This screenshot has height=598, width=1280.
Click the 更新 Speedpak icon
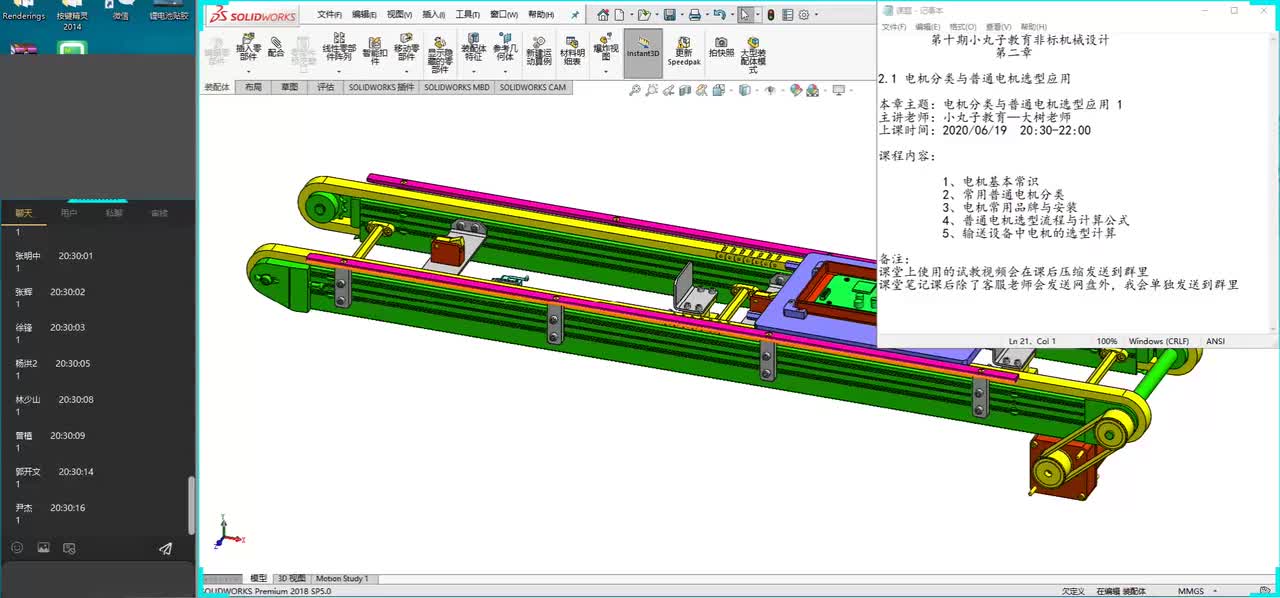(683, 45)
